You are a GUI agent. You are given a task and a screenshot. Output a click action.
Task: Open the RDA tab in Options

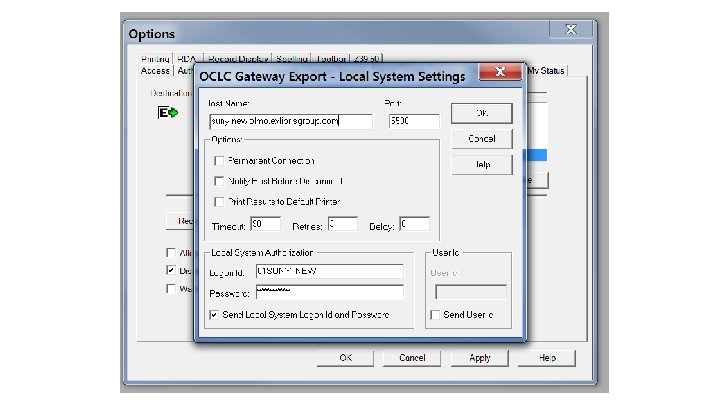pyautogui.click(x=187, y=59)
